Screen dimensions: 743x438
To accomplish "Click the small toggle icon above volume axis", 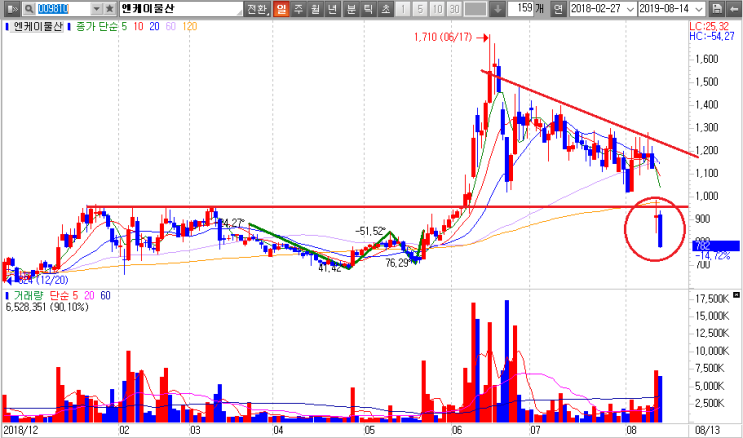I will pos(736,295).
